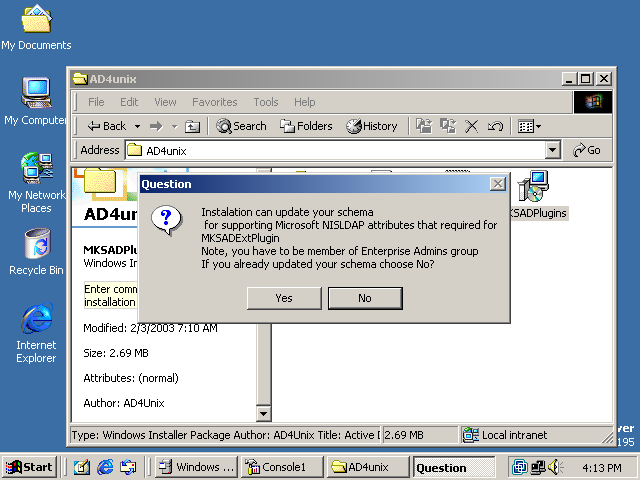Click No in the Question dialog
Viewport: 640px width, 480px height.
(365, 298)
